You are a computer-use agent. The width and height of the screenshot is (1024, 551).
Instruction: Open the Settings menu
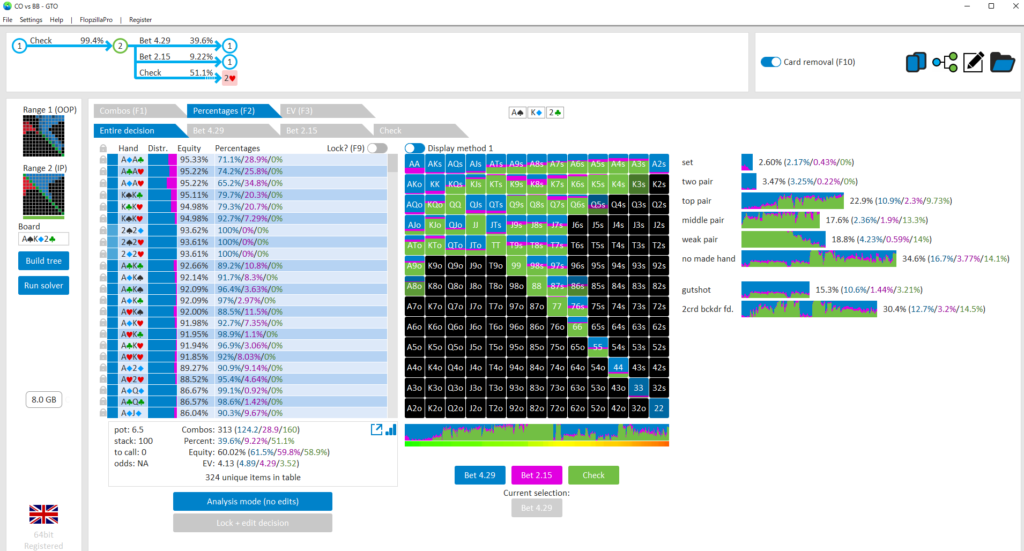(31, 19)
